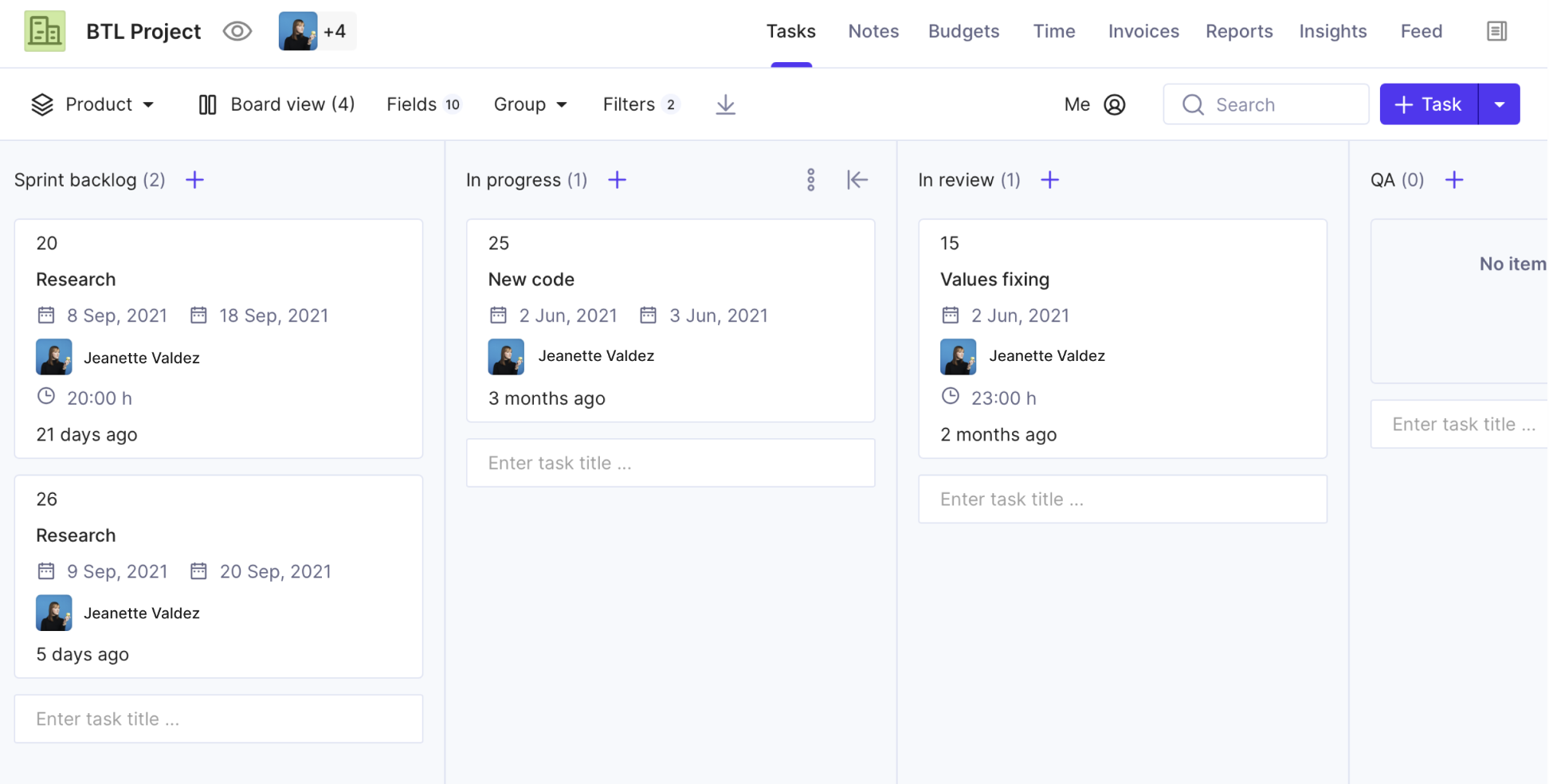
Task: Create a new task with the Task button
Action: coord(1427,104)
